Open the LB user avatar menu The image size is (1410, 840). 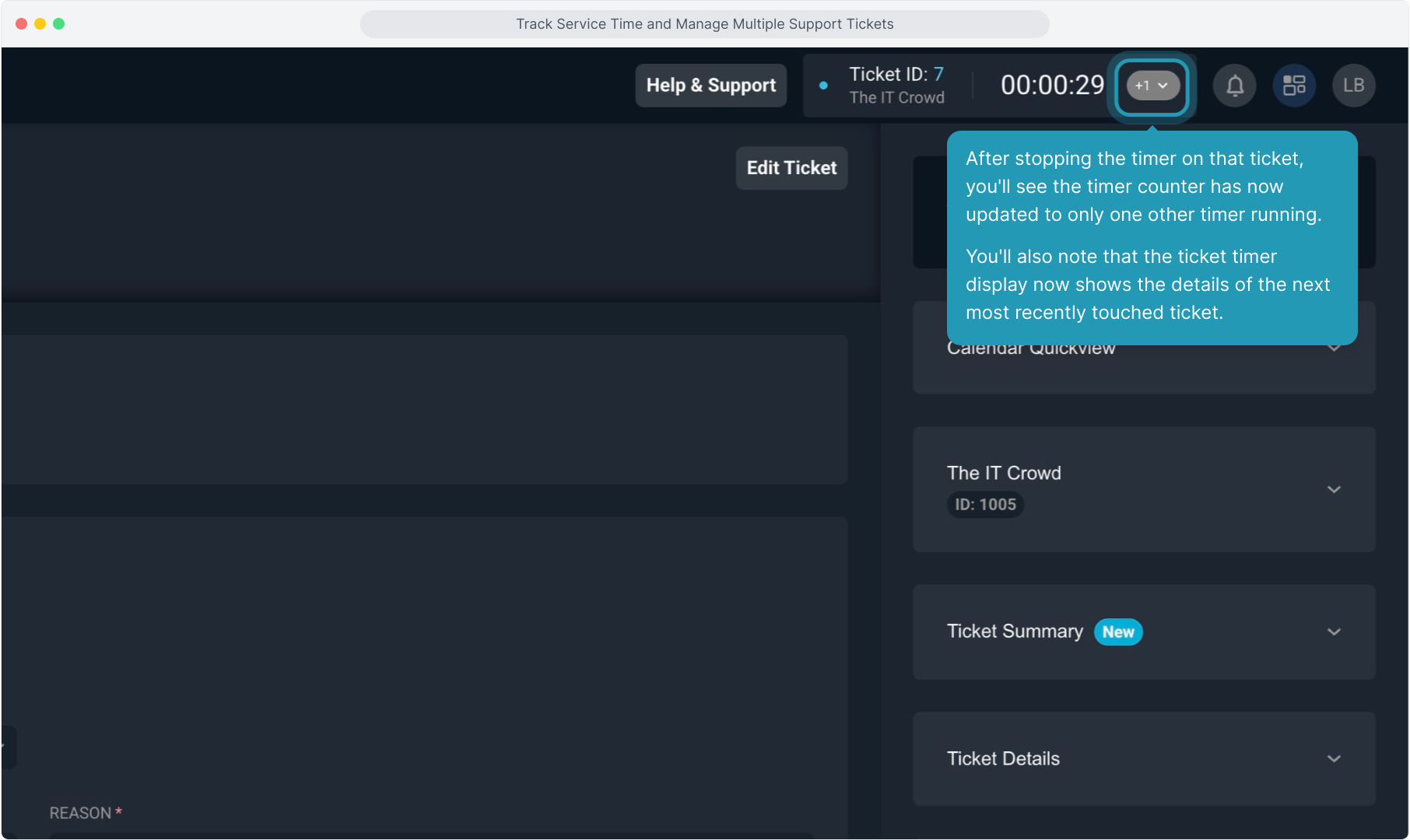point(1353,86)
